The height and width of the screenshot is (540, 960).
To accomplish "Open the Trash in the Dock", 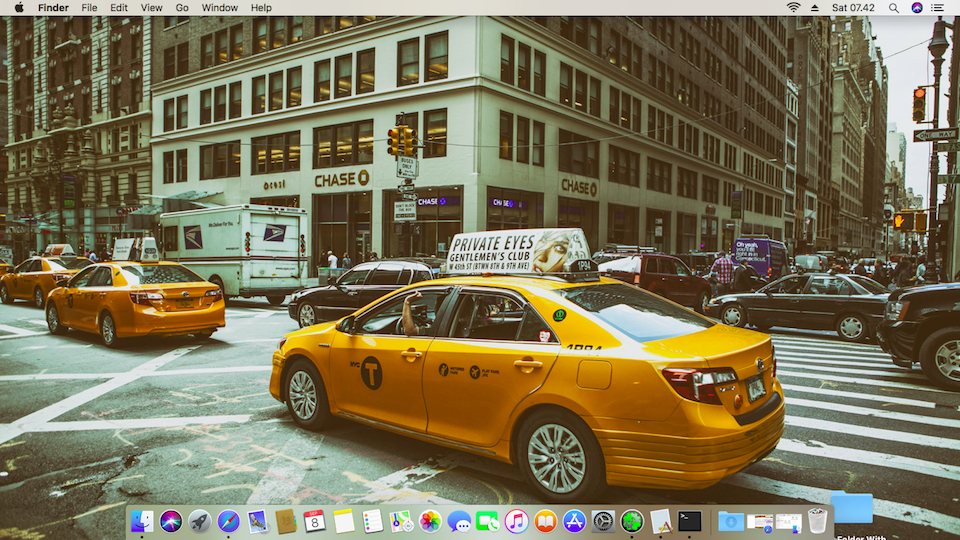I will click(x=818, y=521).
